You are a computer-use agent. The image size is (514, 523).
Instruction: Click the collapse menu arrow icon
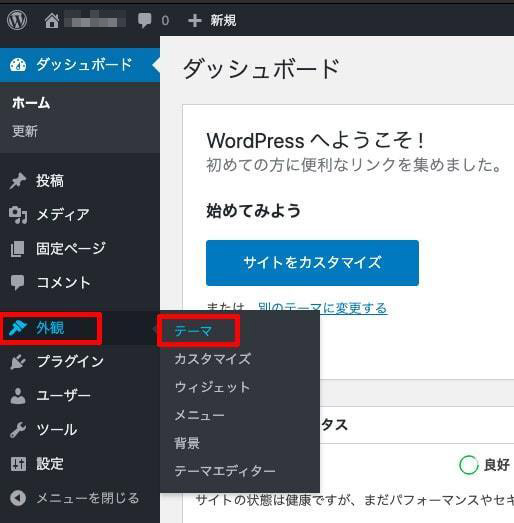18,498
